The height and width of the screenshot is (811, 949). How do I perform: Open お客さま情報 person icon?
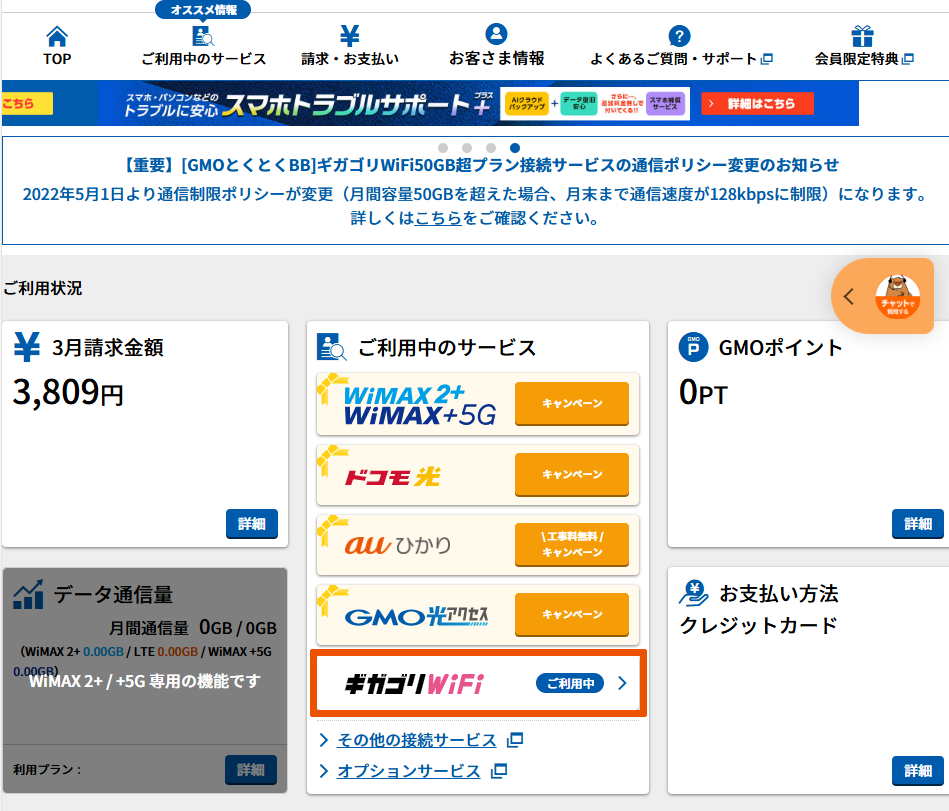496,37
